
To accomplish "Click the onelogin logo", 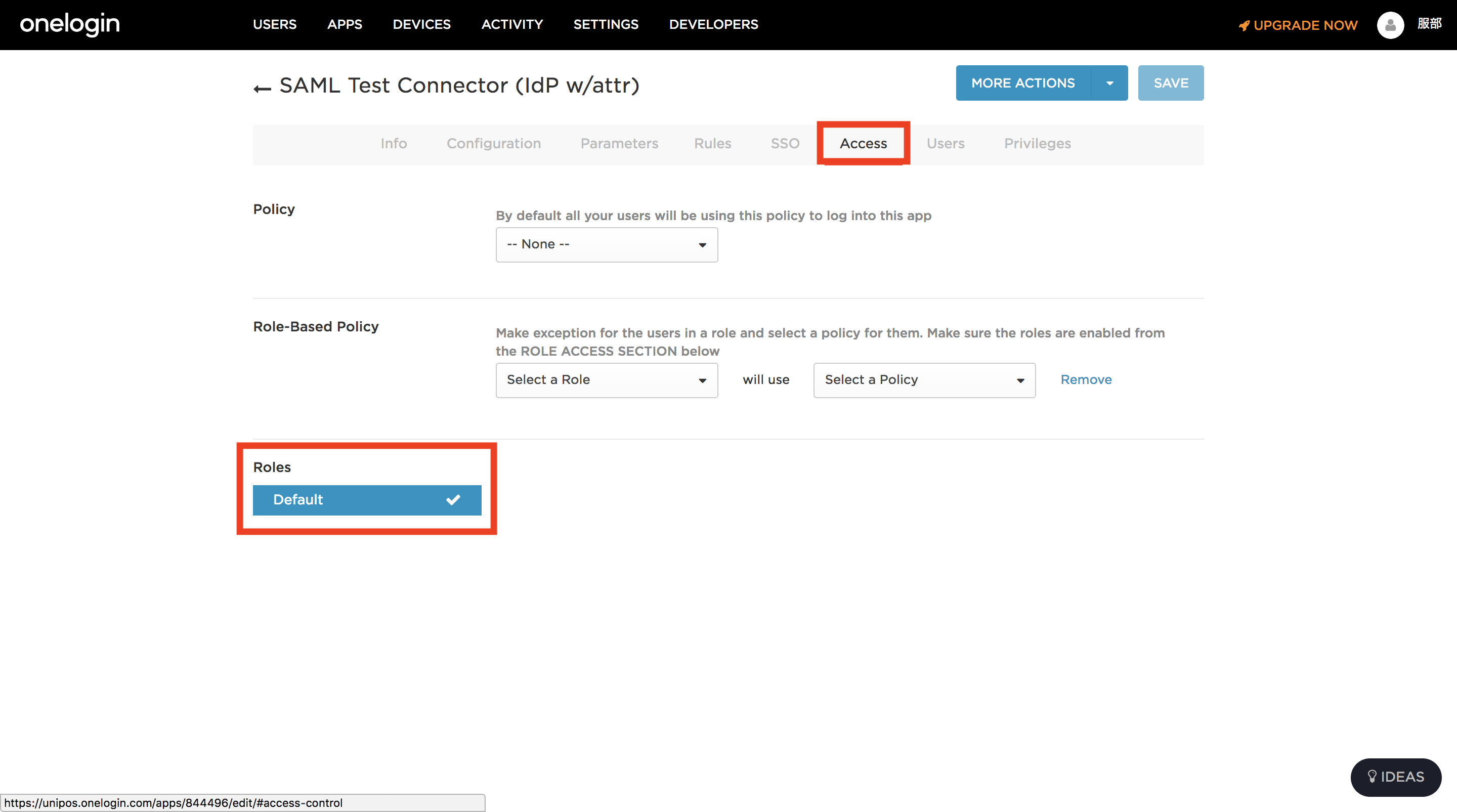I will click(x=70, y=24).
